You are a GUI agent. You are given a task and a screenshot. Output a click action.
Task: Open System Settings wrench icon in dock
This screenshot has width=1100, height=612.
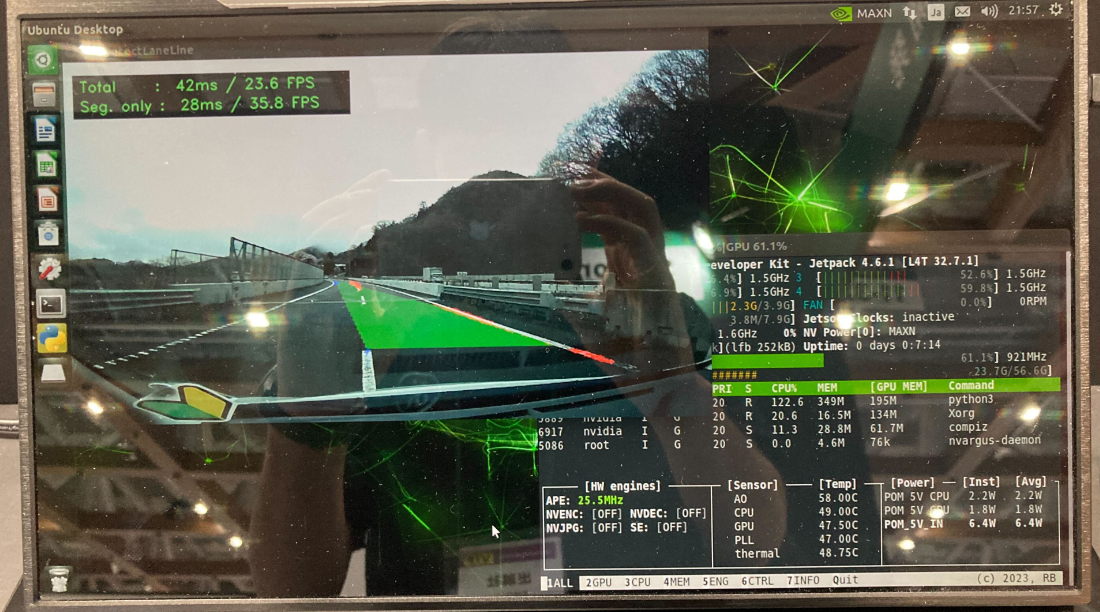[49, 270]
